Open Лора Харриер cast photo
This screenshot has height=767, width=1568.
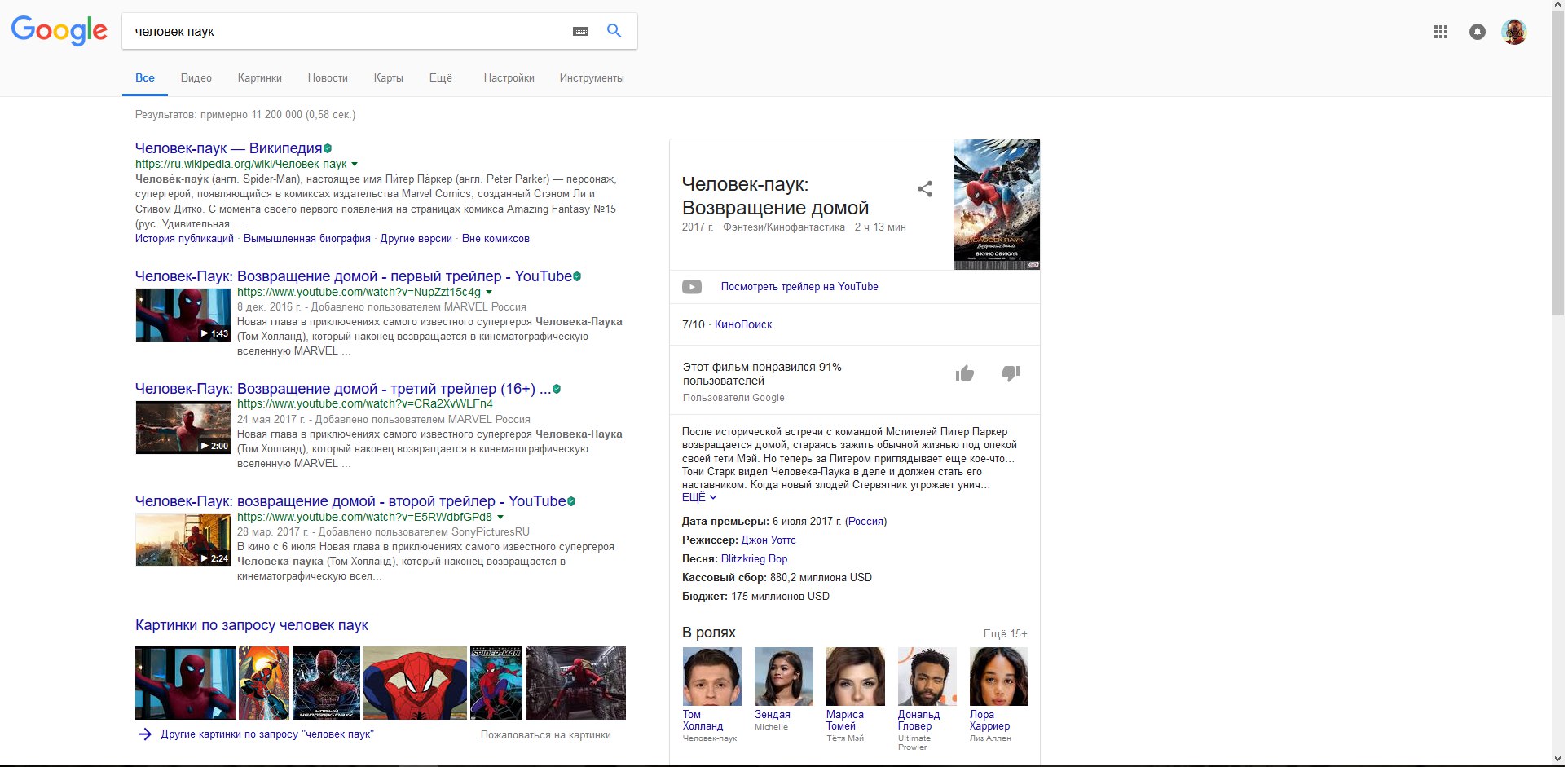click(x=998, y=677)
